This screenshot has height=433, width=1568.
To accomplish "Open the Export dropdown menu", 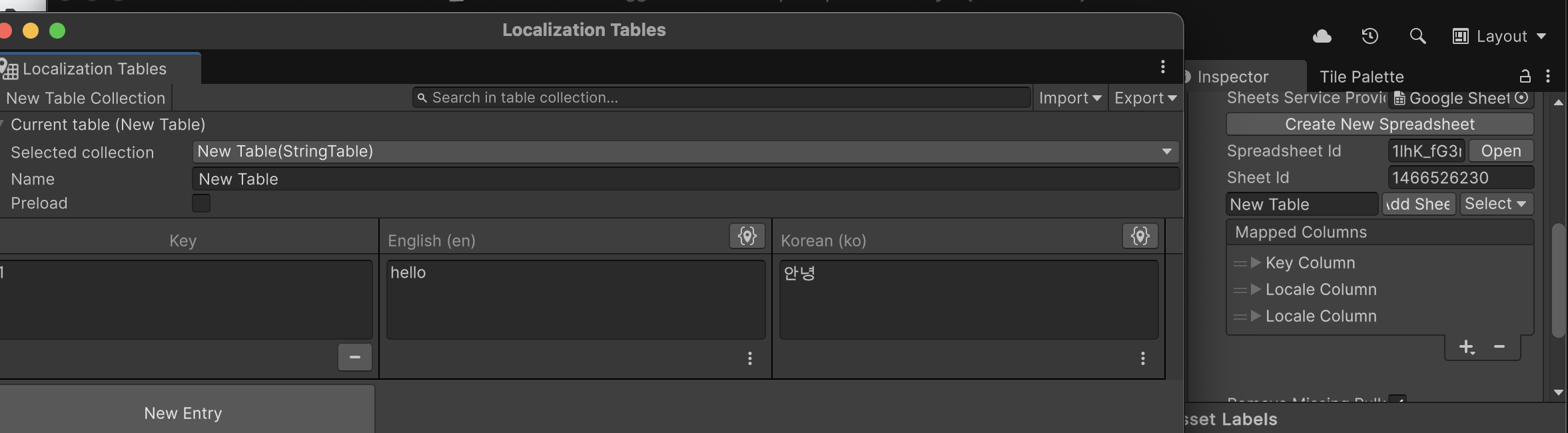I will (1145, 98).
